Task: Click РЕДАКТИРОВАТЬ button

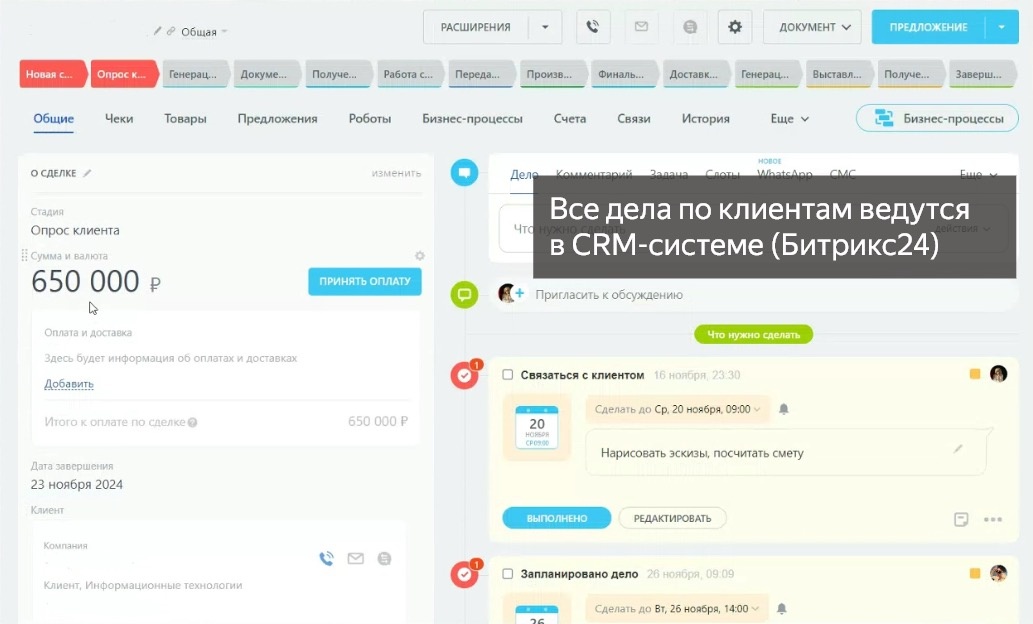Action: pyautogui.click(x=673, y=519)
